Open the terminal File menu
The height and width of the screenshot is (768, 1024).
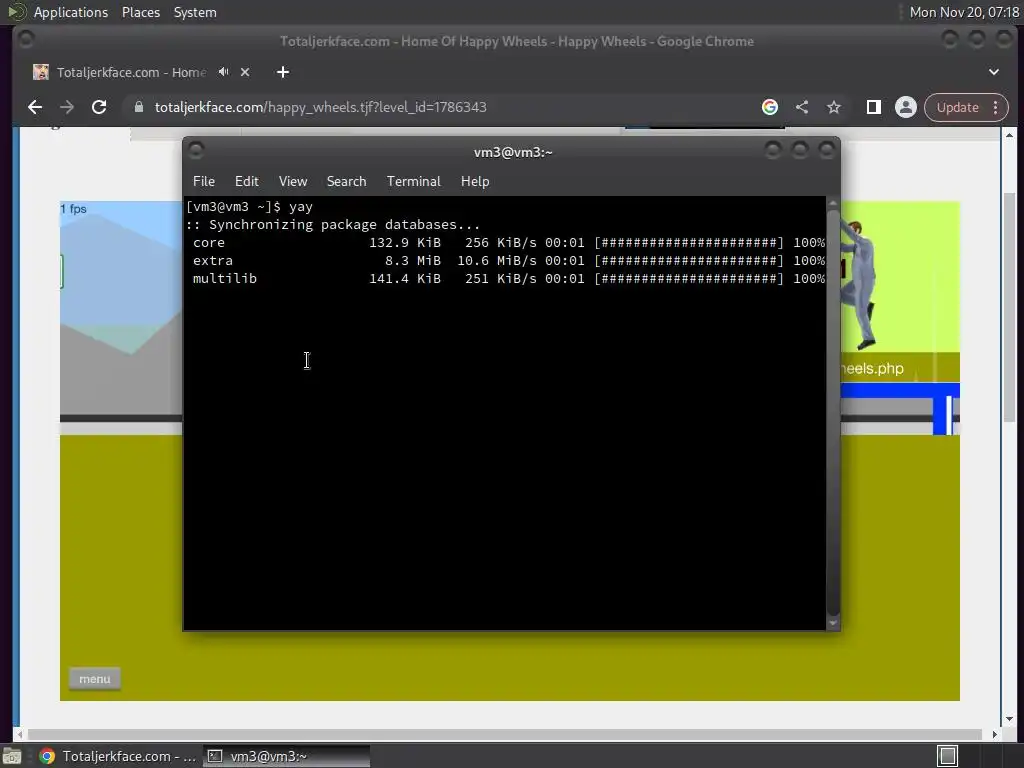[204, 182]
